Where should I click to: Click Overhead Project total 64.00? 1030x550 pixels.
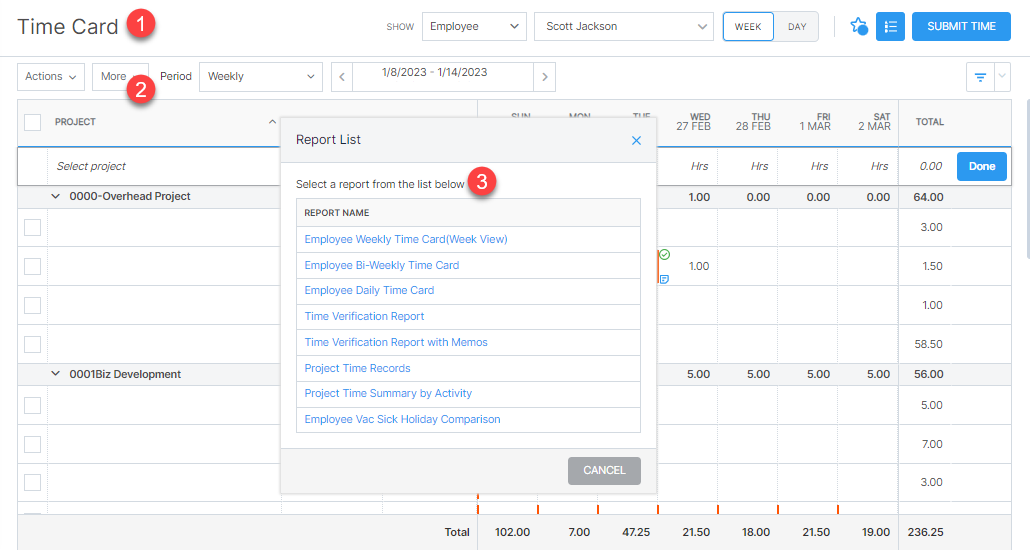[x=928, y=197]
